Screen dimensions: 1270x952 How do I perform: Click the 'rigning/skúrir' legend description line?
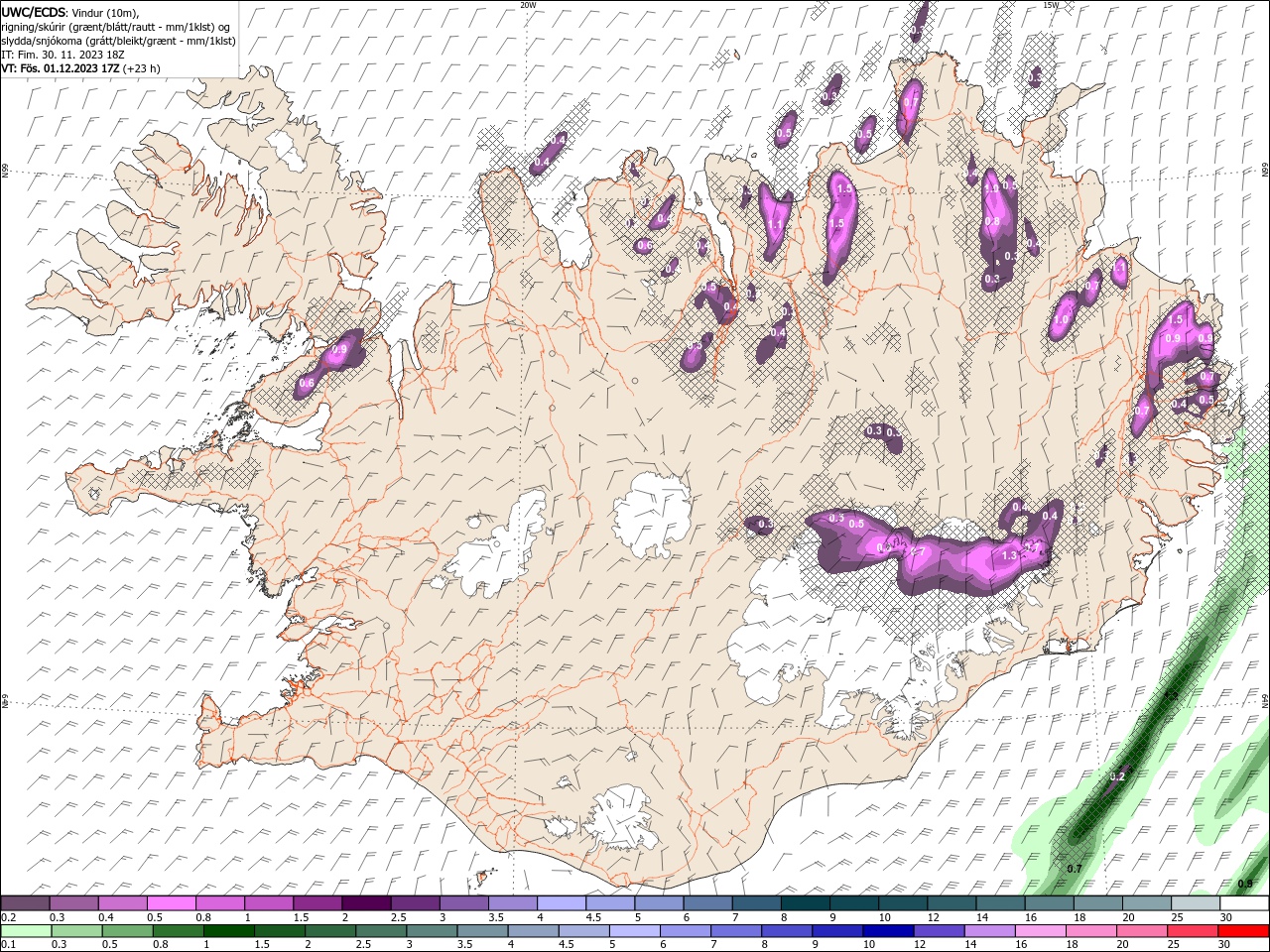coord(115,27)
